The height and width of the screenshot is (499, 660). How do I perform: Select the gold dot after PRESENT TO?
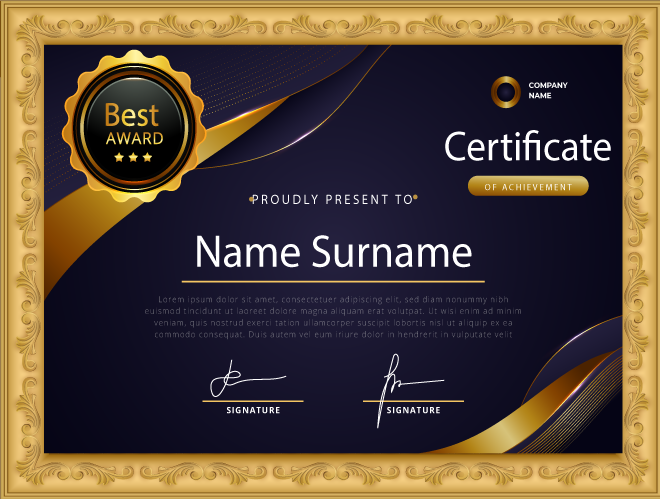click(x=416, y=198)
